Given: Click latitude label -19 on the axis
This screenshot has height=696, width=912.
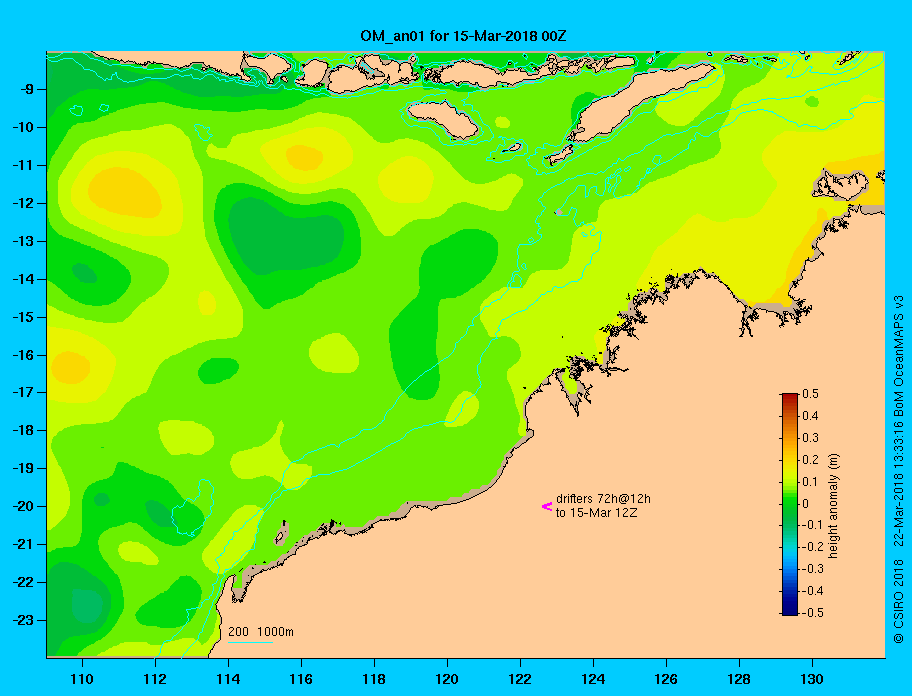Looking at the screenshot, I should point(23,468).
